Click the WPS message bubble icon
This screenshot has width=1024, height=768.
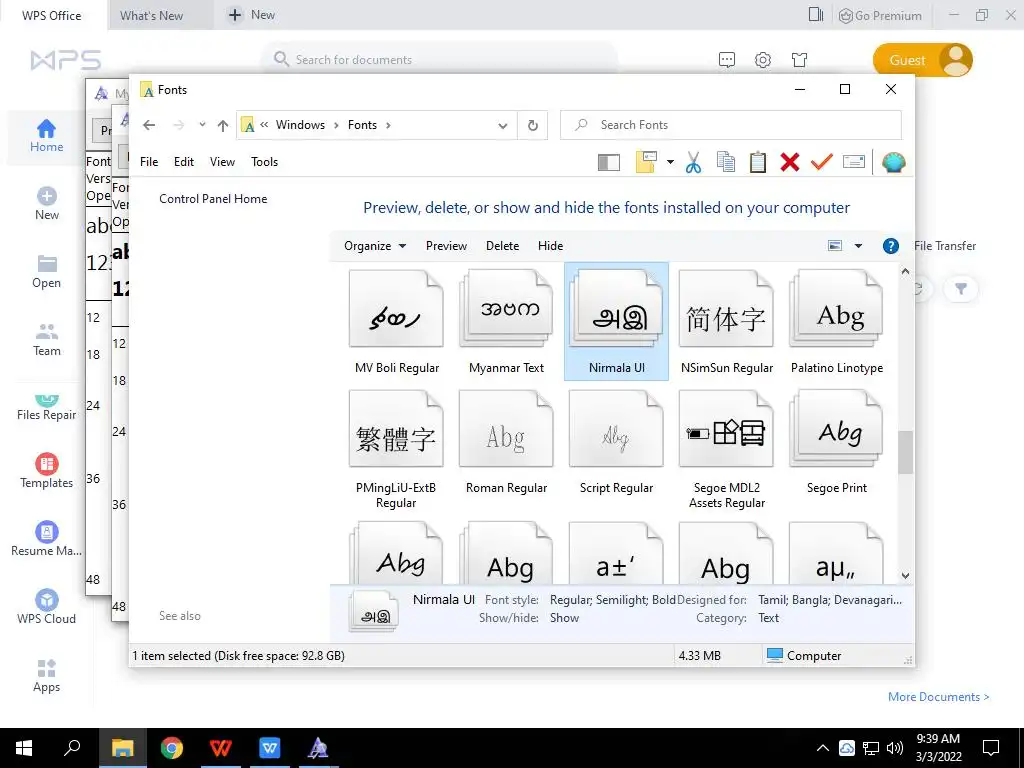(727, 60)
